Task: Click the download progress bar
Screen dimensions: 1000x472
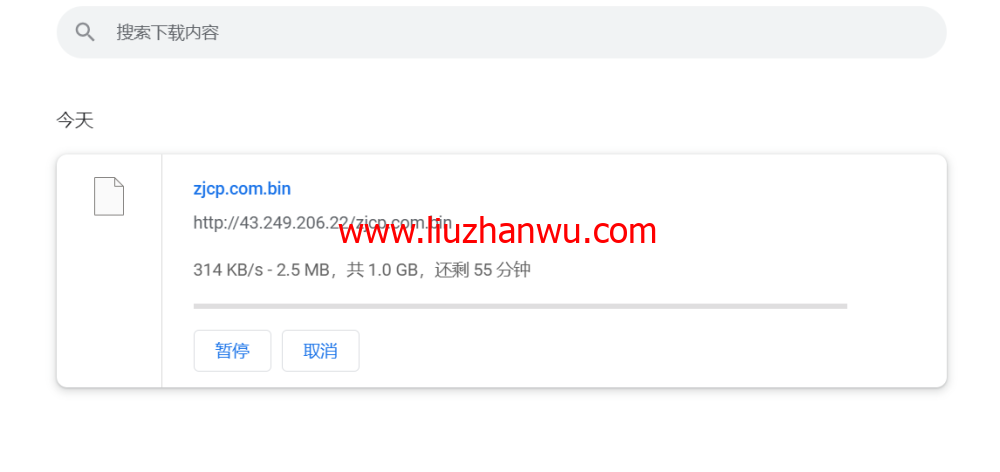Action: pos(520,306)
